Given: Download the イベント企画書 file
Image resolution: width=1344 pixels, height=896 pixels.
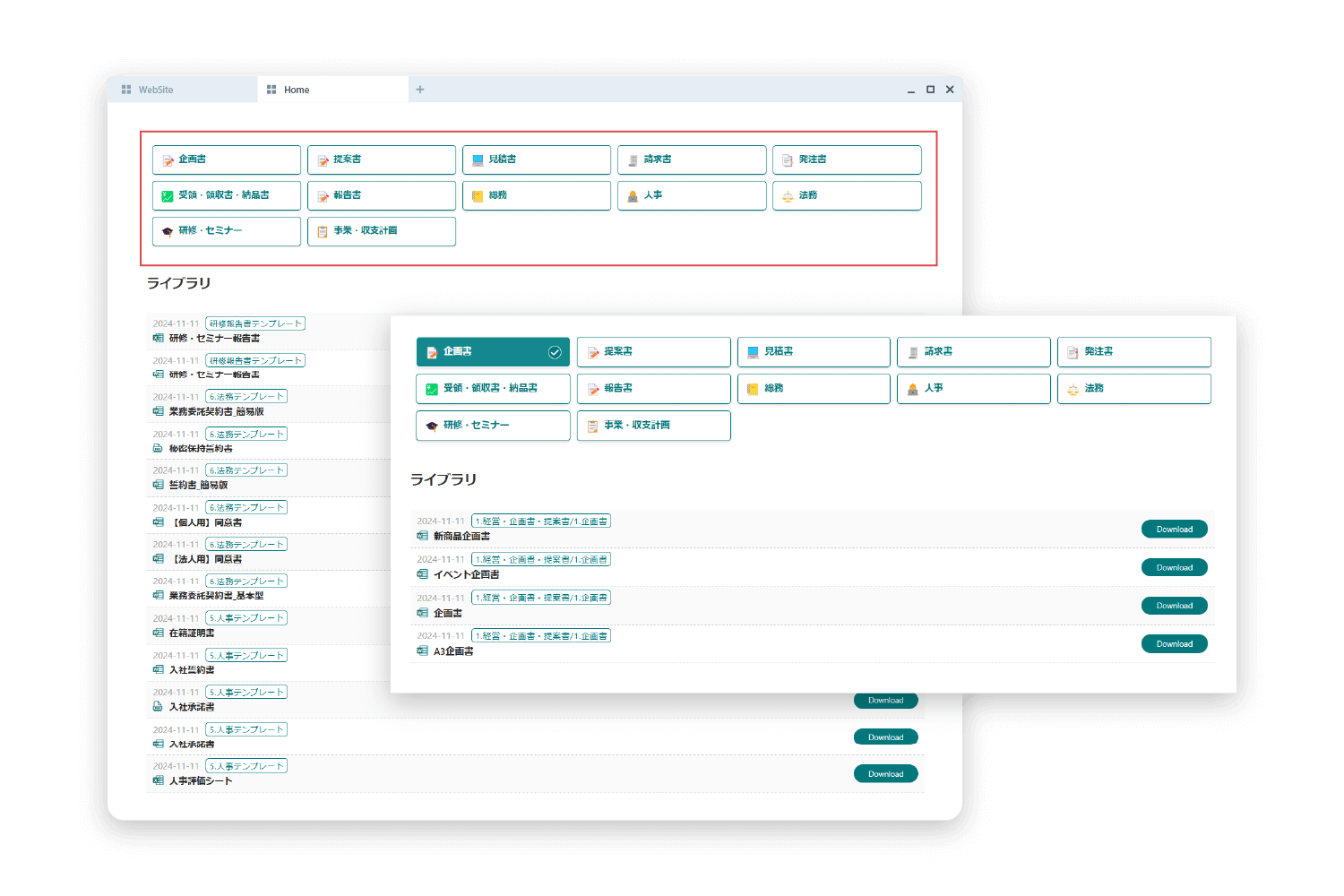Looking at the screenshot, I should (x=1174, y=567).
